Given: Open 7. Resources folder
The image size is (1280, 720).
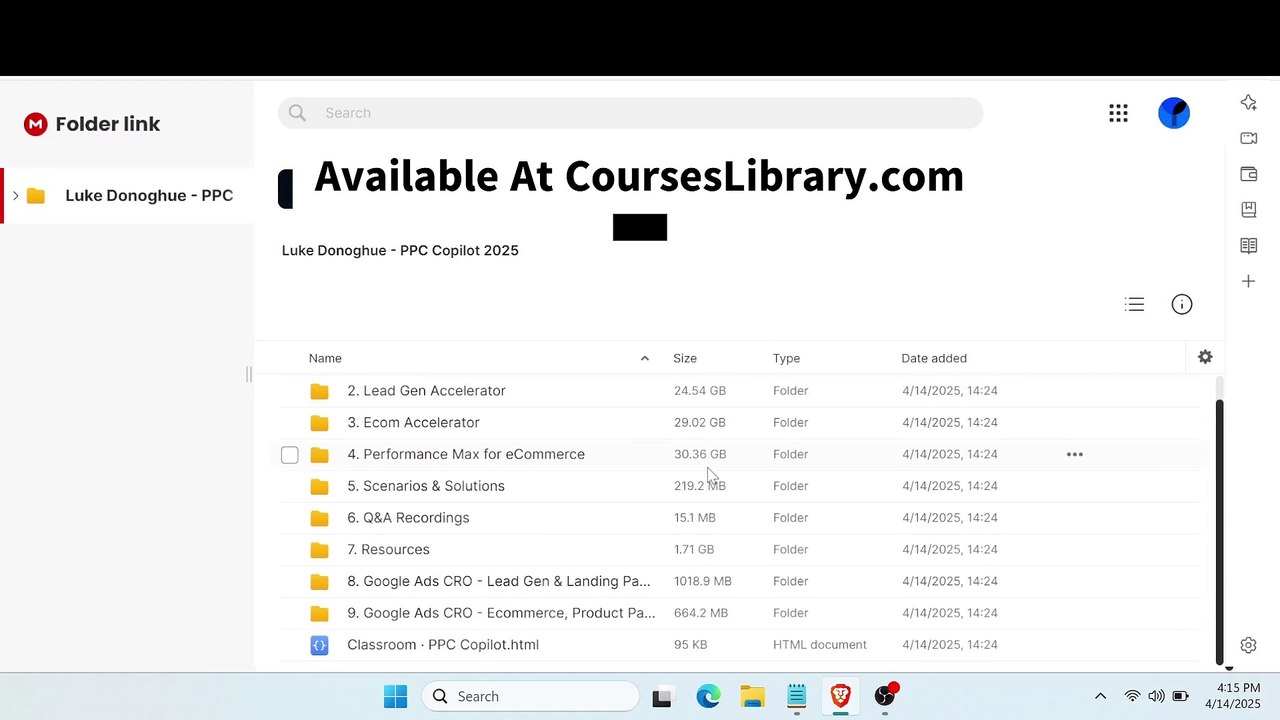Looking at the screenshot, I should point(388,549).
